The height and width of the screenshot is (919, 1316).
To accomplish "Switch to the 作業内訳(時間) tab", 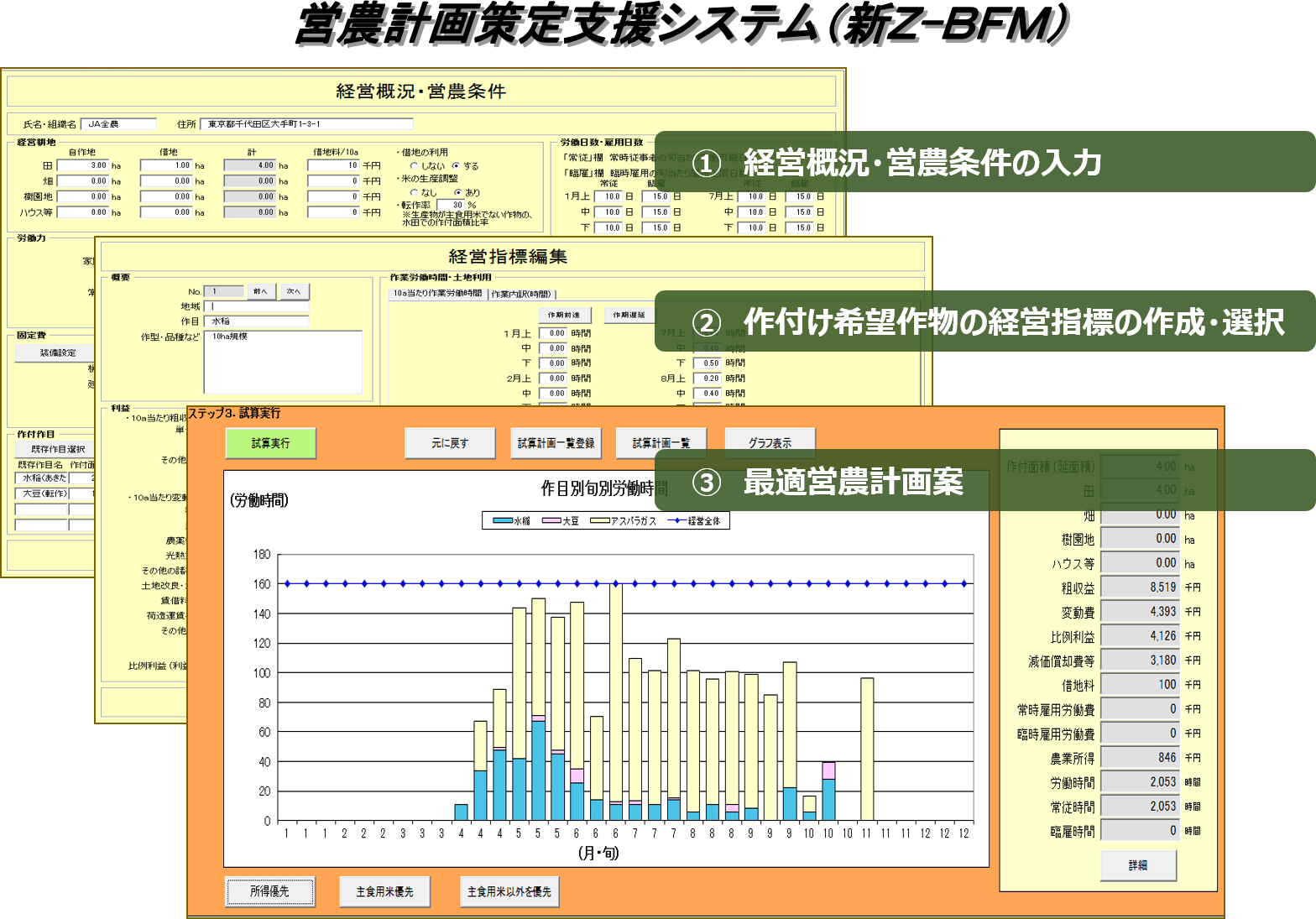I will point(521,294).
